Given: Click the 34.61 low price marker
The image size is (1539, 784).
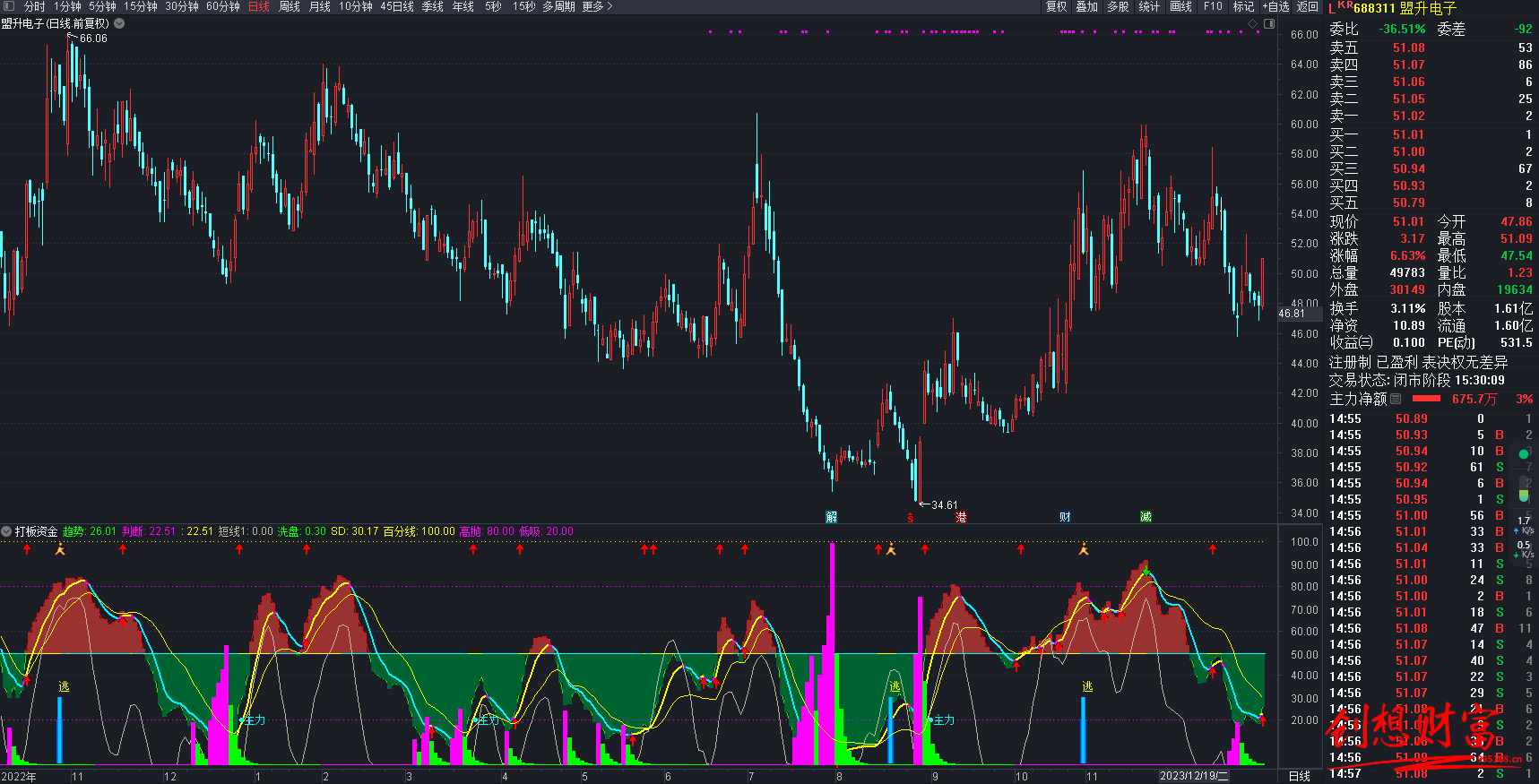Looking at the screenshot, I should (x=944, y=505).
